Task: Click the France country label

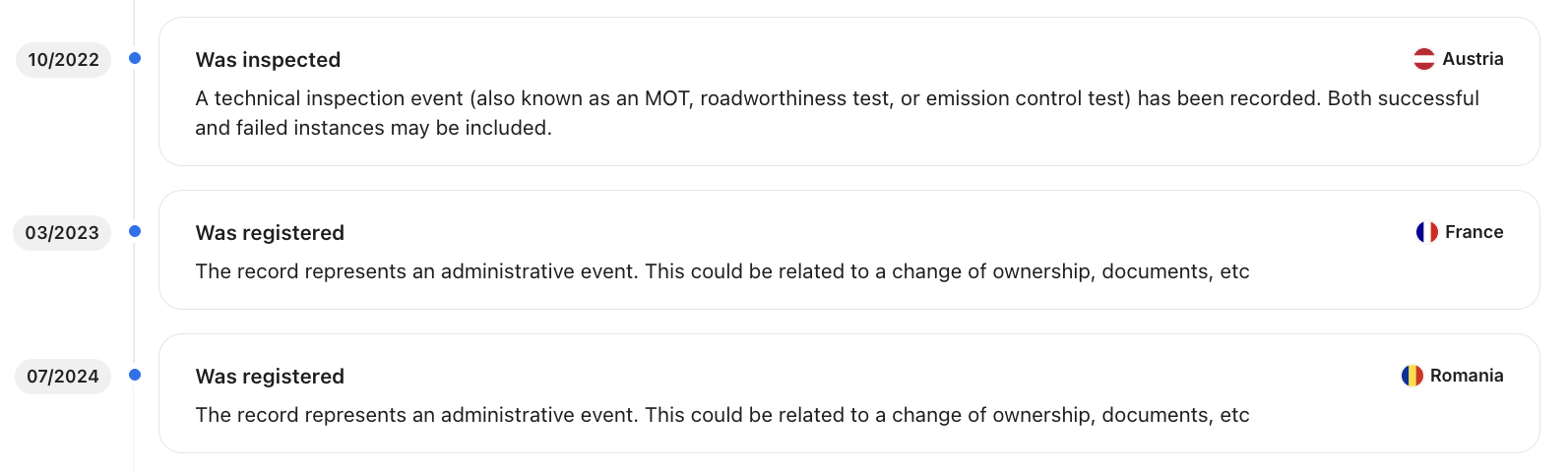Action: coord(1474,232)
